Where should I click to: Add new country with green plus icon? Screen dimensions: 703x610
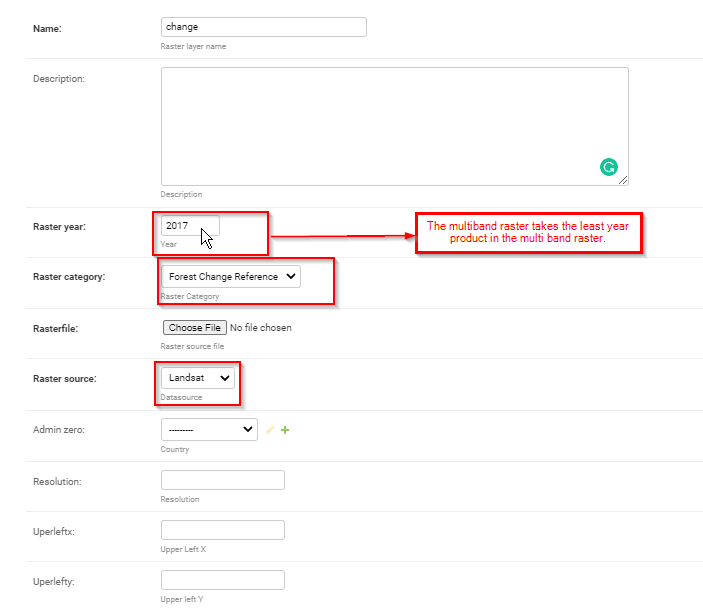(x=285, y=430)
